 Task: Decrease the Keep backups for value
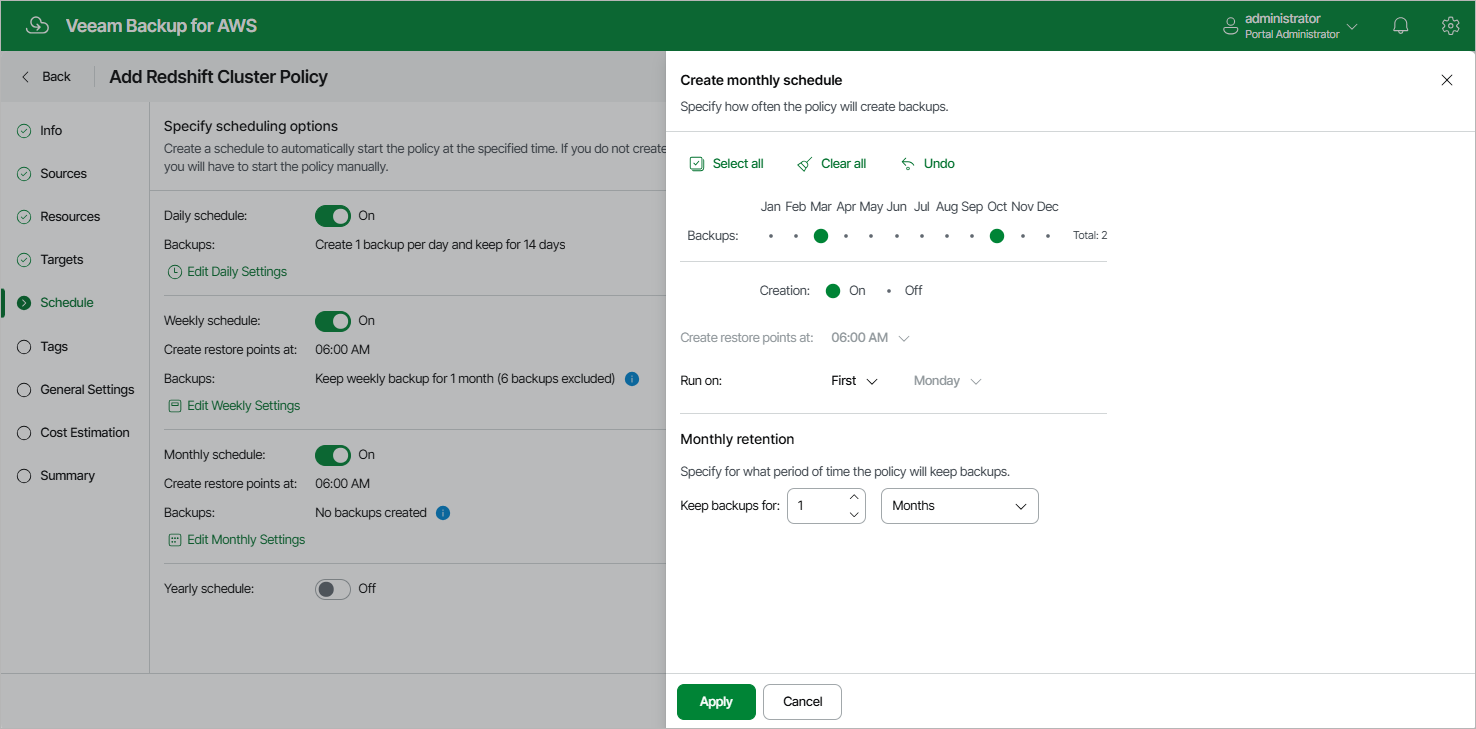(x=854, y=514)
